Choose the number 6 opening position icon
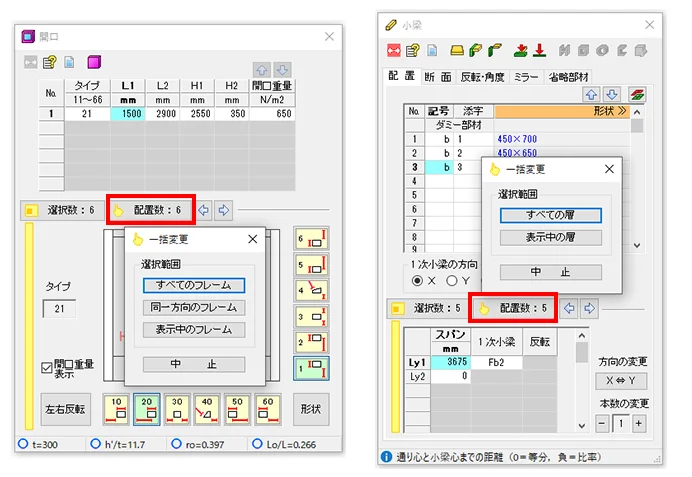The image size is (692, 477). coord(311,240)
